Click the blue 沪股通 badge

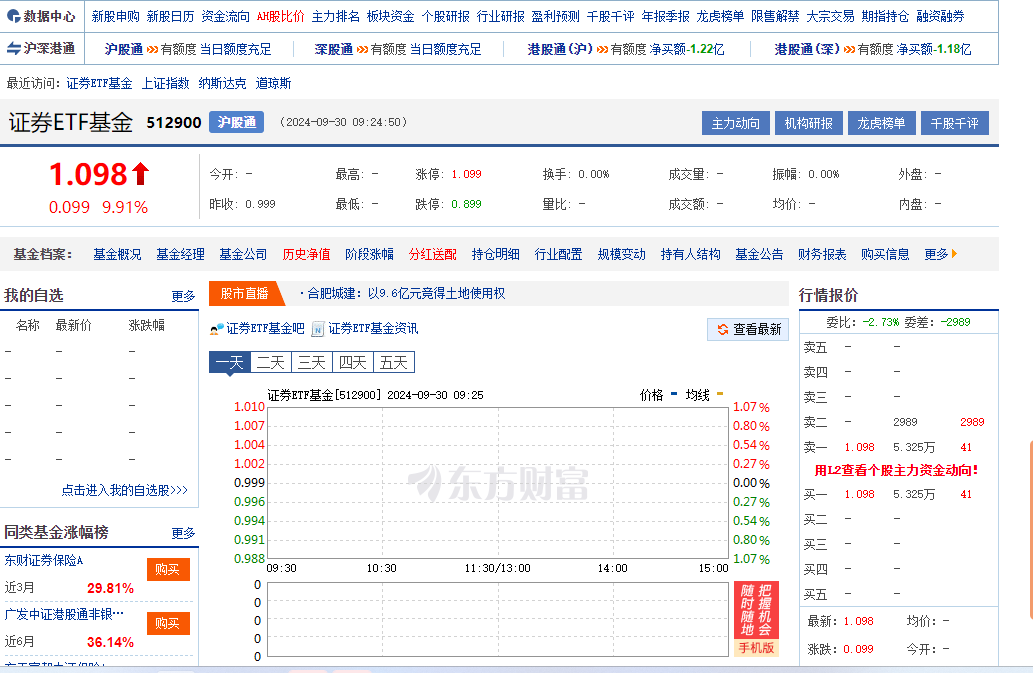[x=237, y=122]
